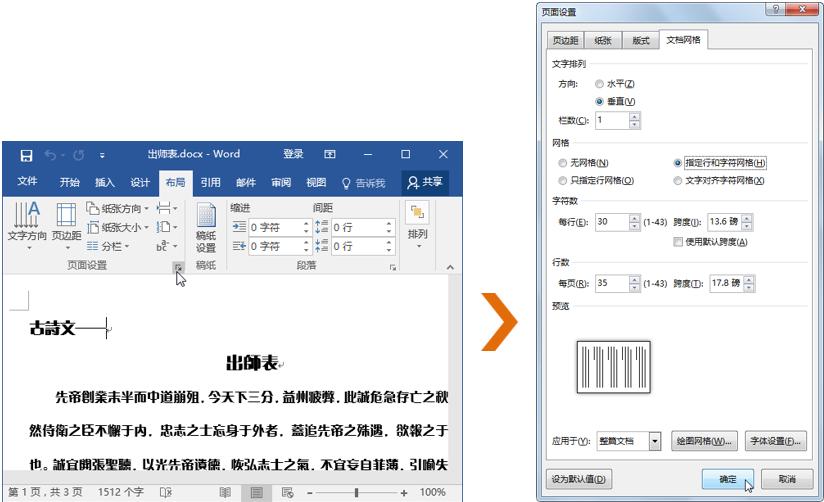The height and width of the screenshot is (502, 824).
Task: Open 稿纸设置 manuscript paper settings
Action: point(206,227)
